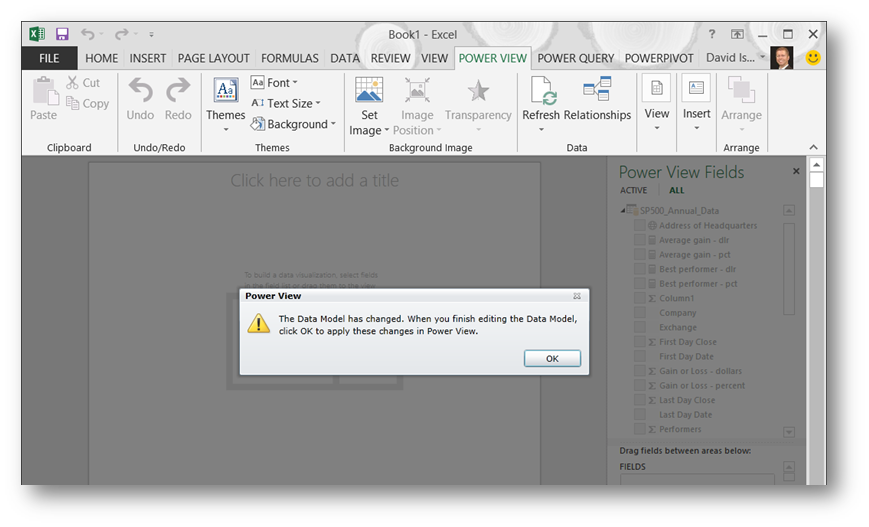Switch to the ALL fields list
Viewport: 869px width, 527px height.
676,190
